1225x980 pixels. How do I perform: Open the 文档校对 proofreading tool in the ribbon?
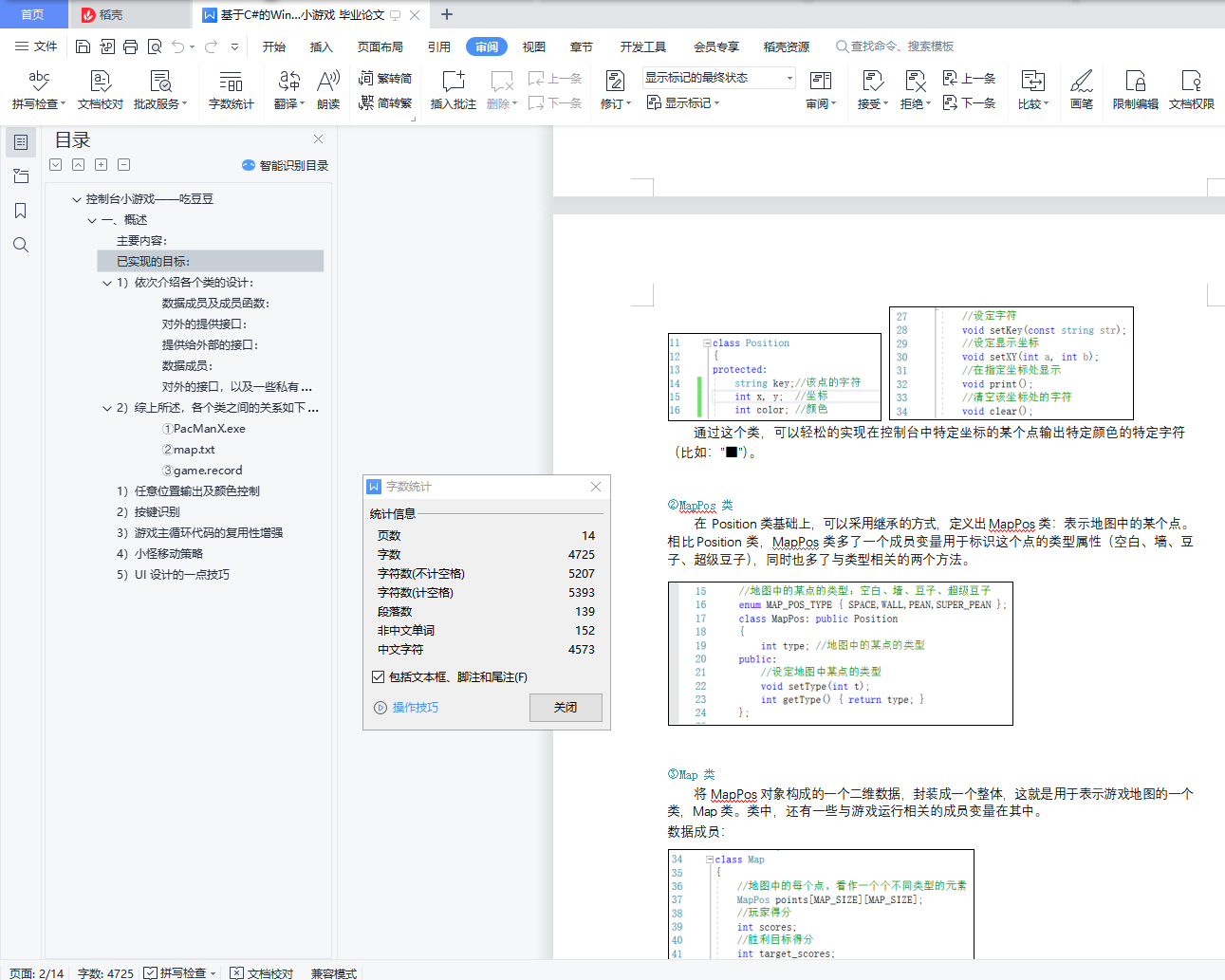[101, 90]
